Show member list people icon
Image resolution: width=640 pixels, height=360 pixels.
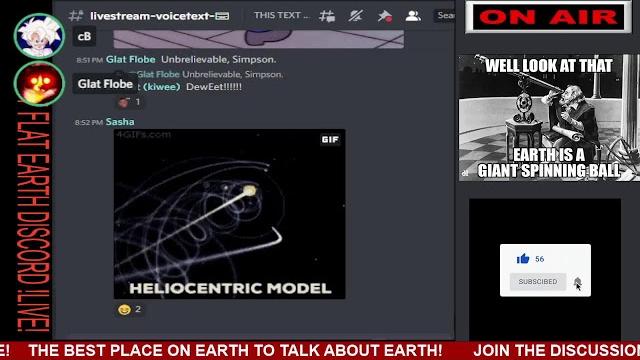(x=413, y=16)
